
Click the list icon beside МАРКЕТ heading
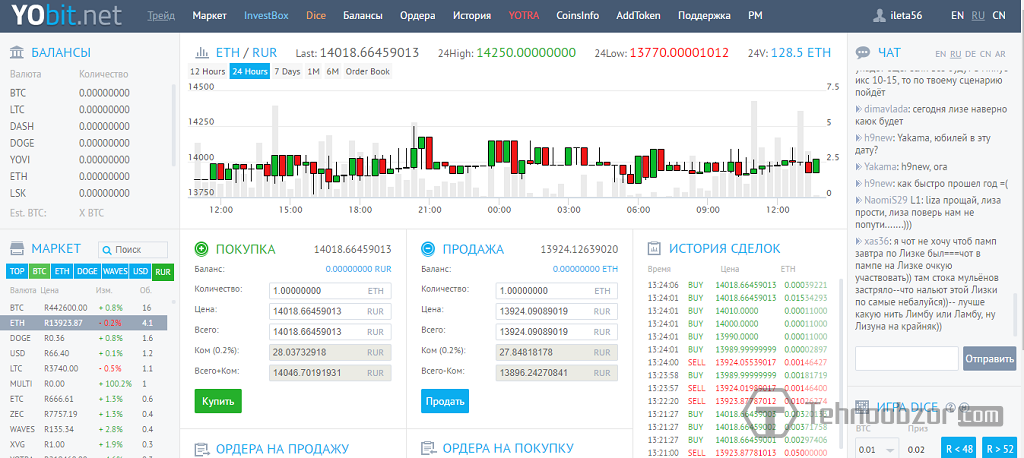pos(18,249)
